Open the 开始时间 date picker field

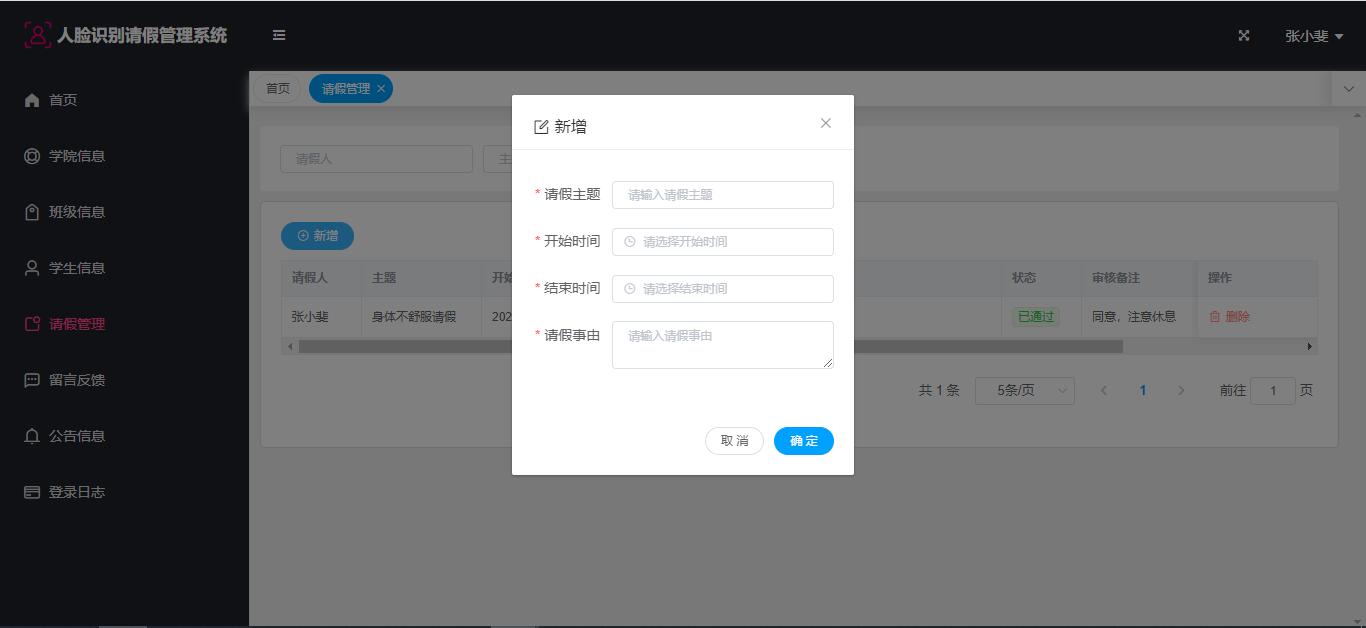point(722,242)
